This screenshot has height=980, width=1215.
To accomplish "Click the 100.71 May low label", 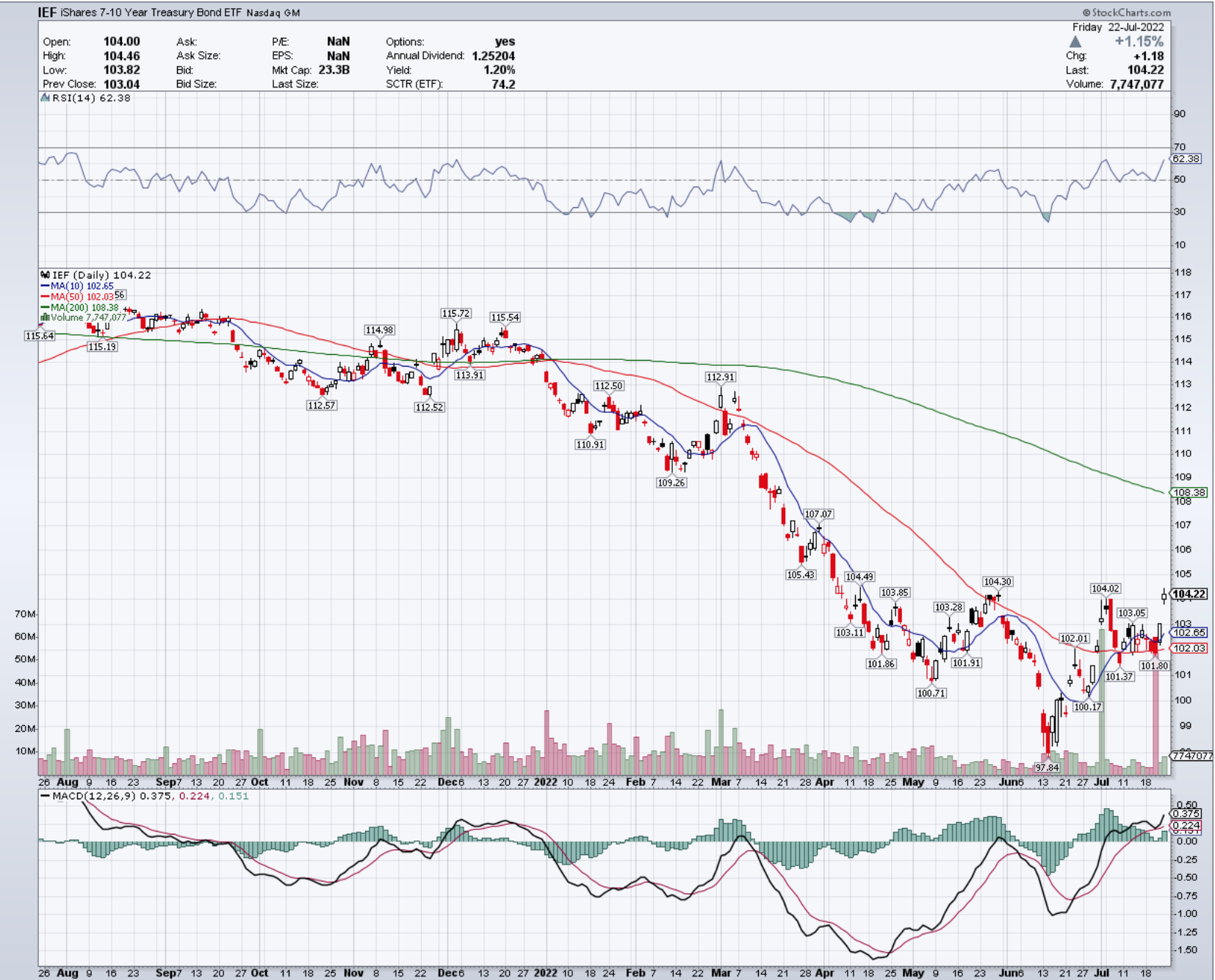I will point(931,693).
